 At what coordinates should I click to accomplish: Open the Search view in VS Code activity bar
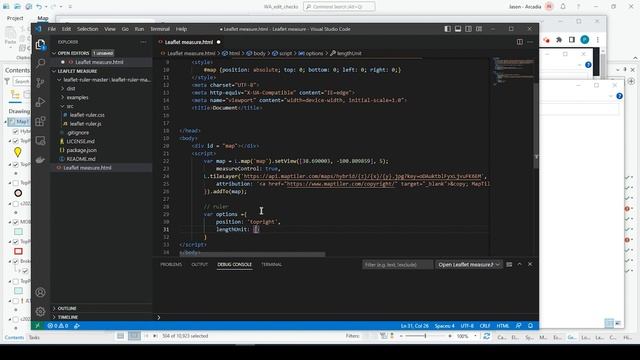click(x=40, y=63)
